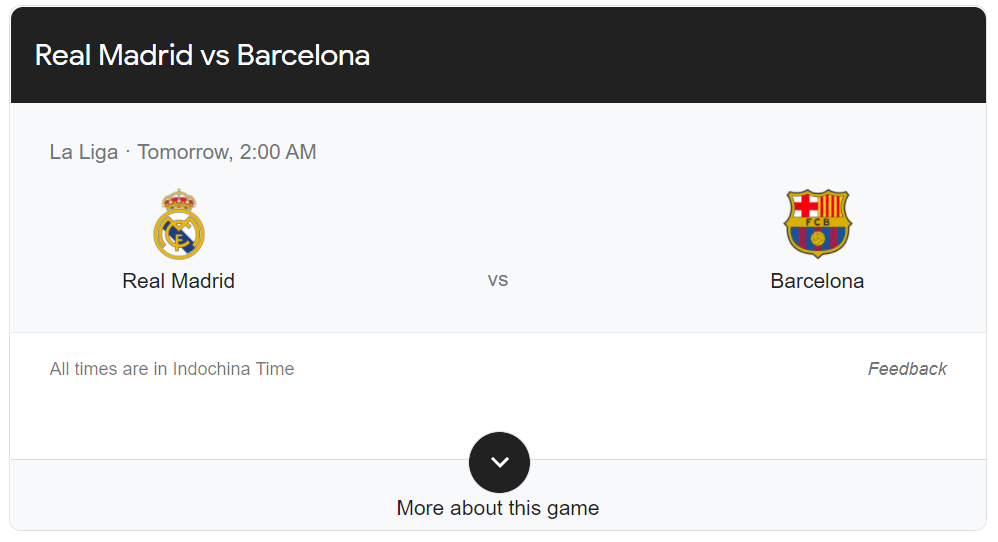Click the word Barcelona in the header
Screen dimensions: 998x542
pos(304,55)
